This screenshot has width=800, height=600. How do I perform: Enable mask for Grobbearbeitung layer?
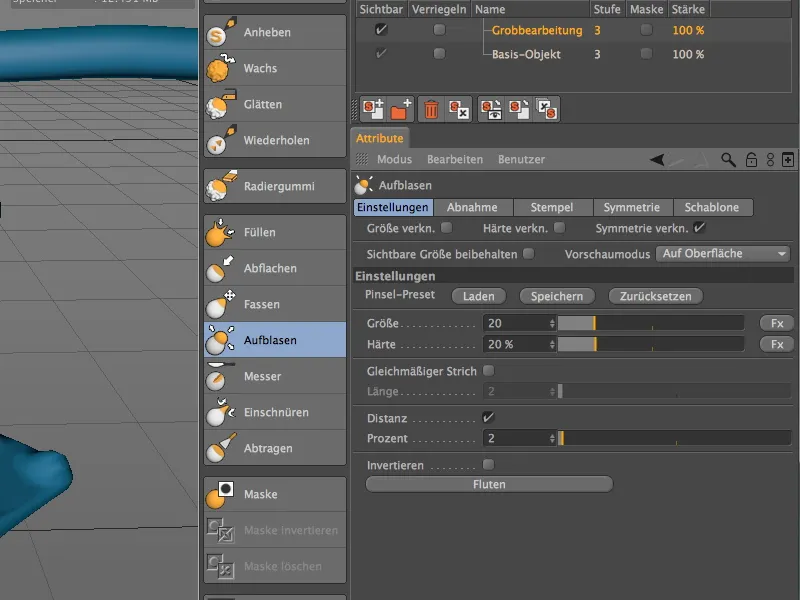pyautogui.click(x=646, y=30)
